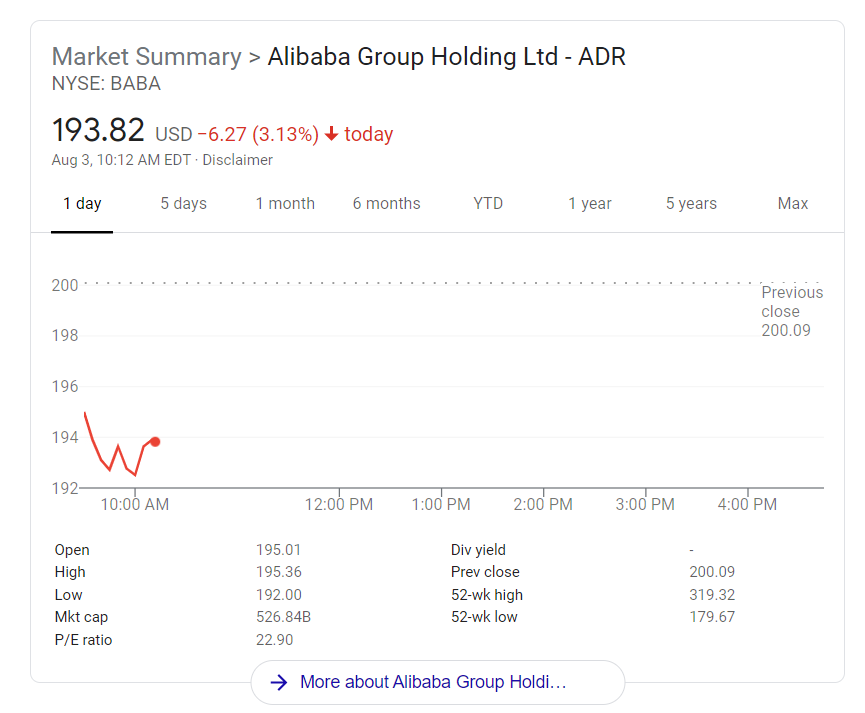
Task: Switch to the 5 days tab
Action: (x=184, y=204)
